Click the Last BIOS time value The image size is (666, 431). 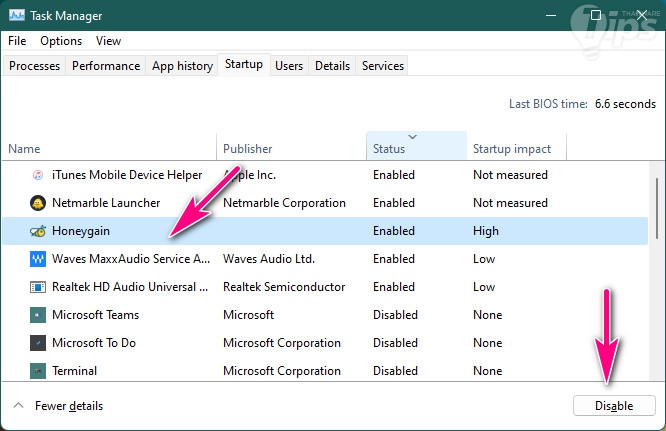click(x=625, y=104)
